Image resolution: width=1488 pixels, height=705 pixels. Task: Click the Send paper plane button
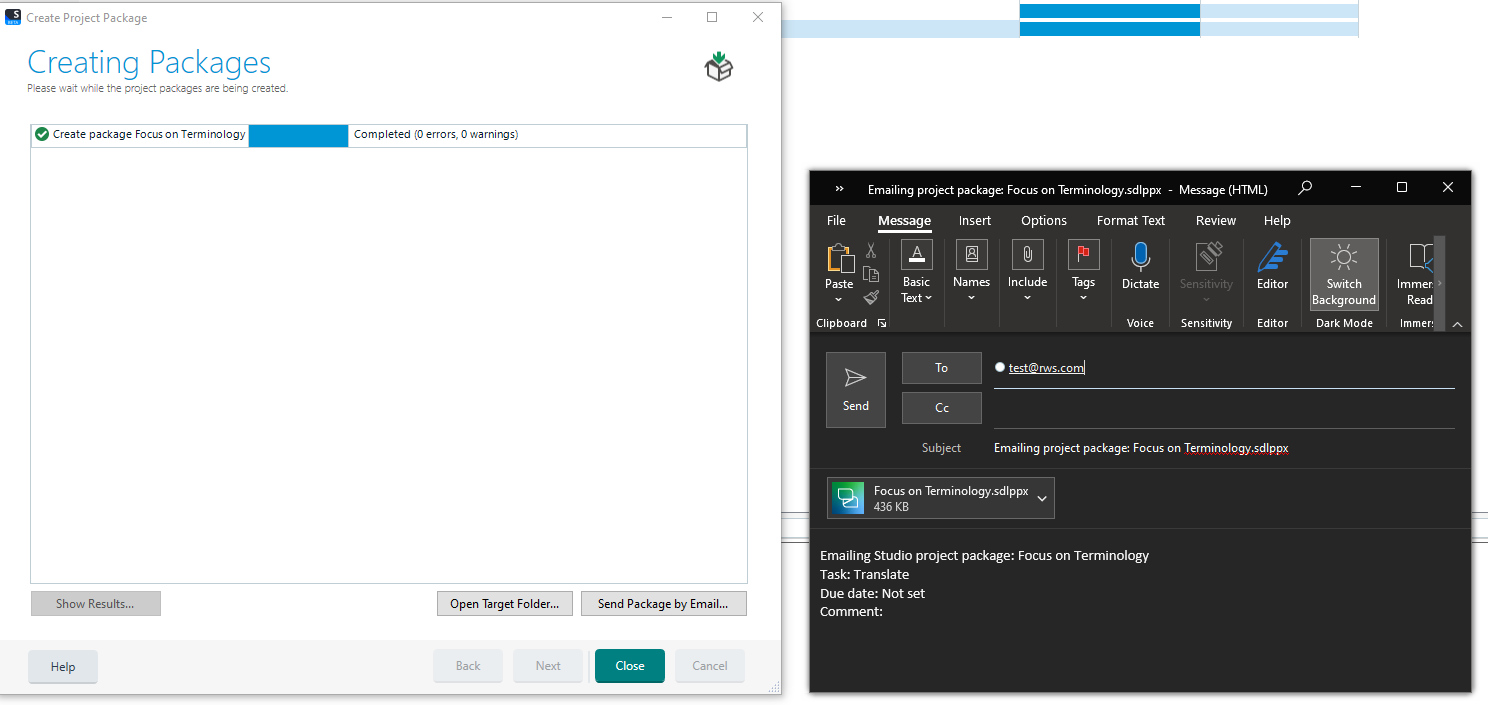856,390
